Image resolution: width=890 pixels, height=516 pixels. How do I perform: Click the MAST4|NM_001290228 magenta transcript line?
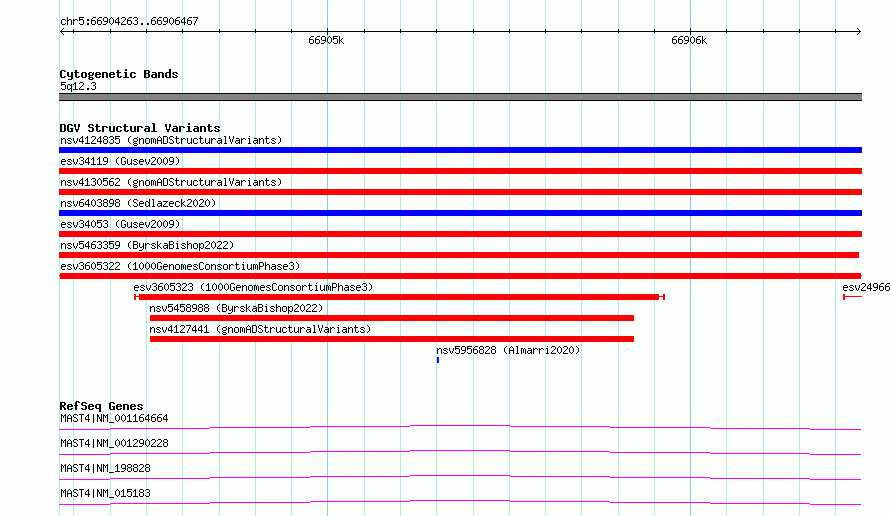point(460,452)
